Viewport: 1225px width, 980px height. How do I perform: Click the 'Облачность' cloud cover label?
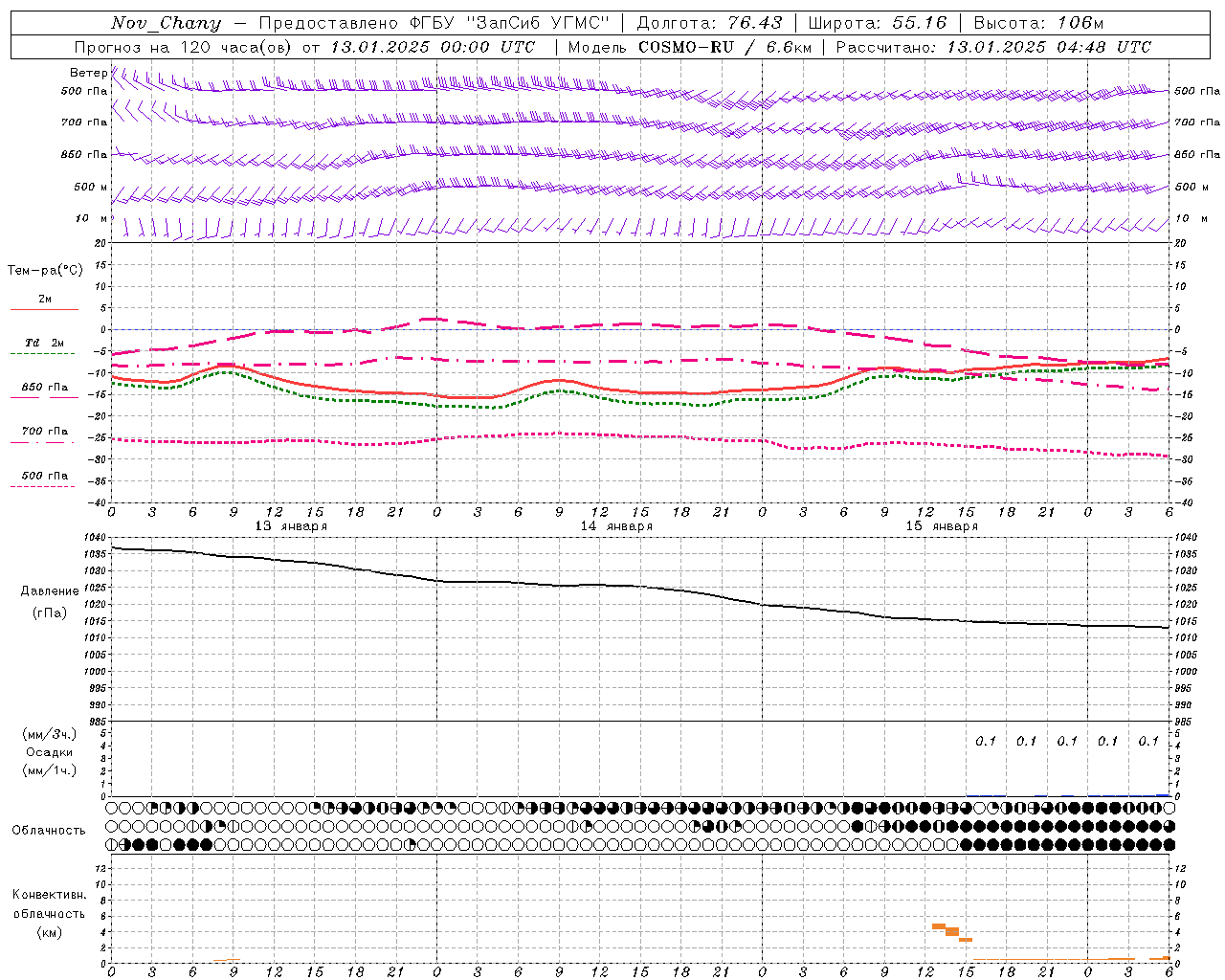[49, 831]
